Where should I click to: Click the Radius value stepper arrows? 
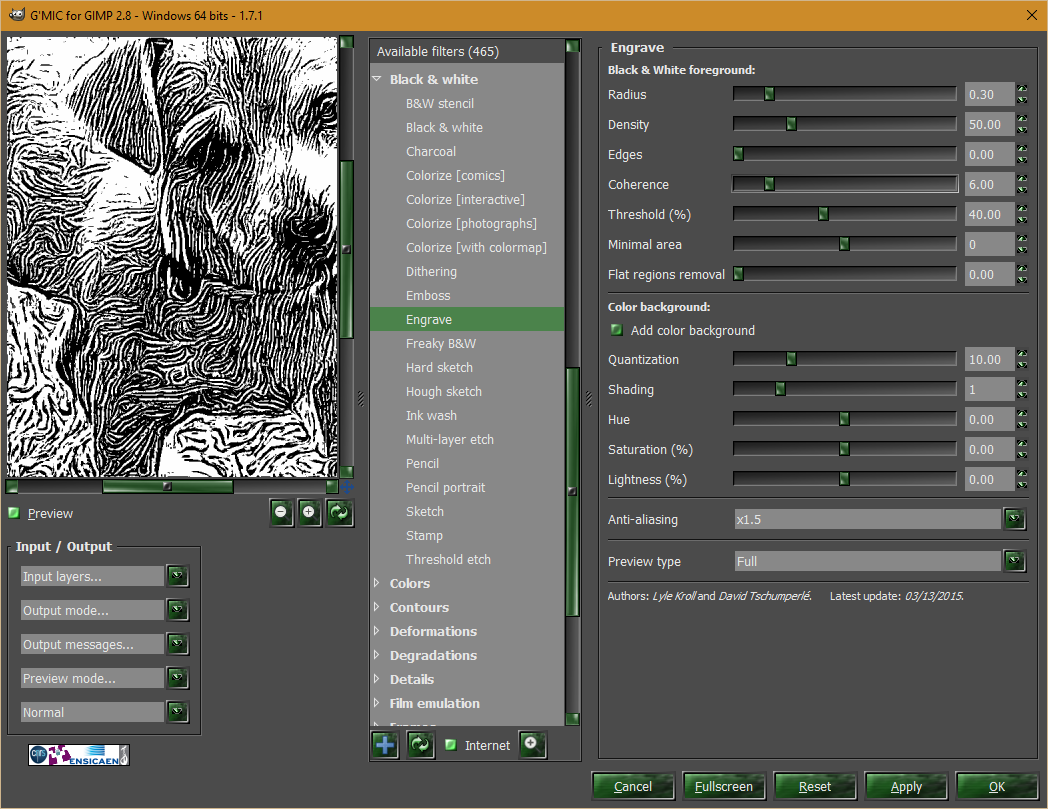click(1022, 94)
